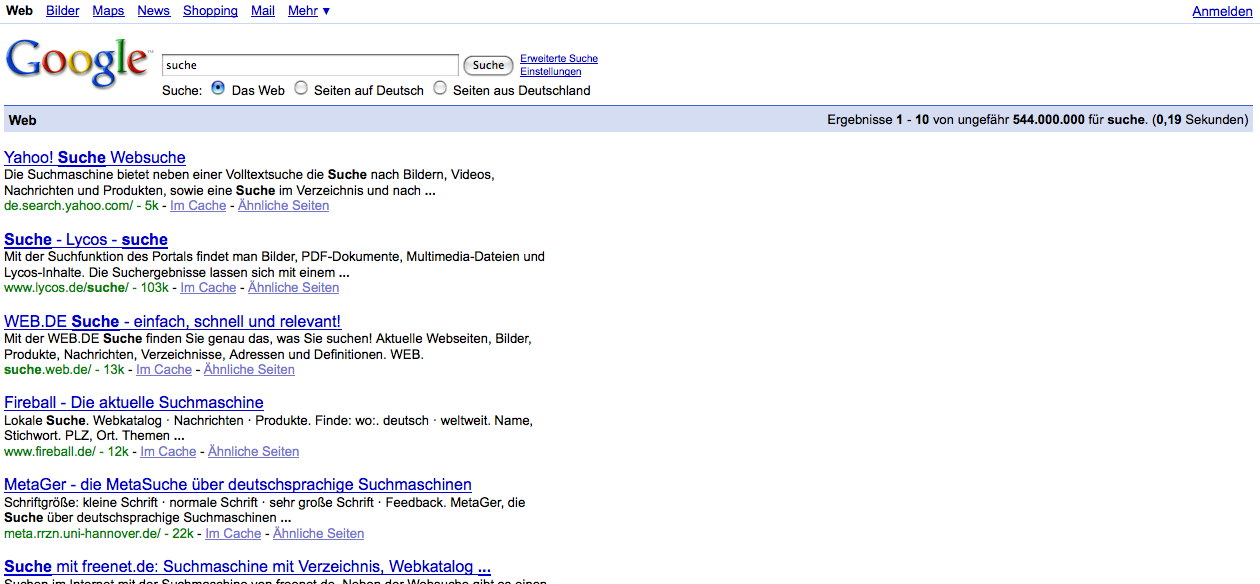Select 'Seiten auf Deutsch' radio button
This screenshot has height=584, width=1260.
point(301,89)
